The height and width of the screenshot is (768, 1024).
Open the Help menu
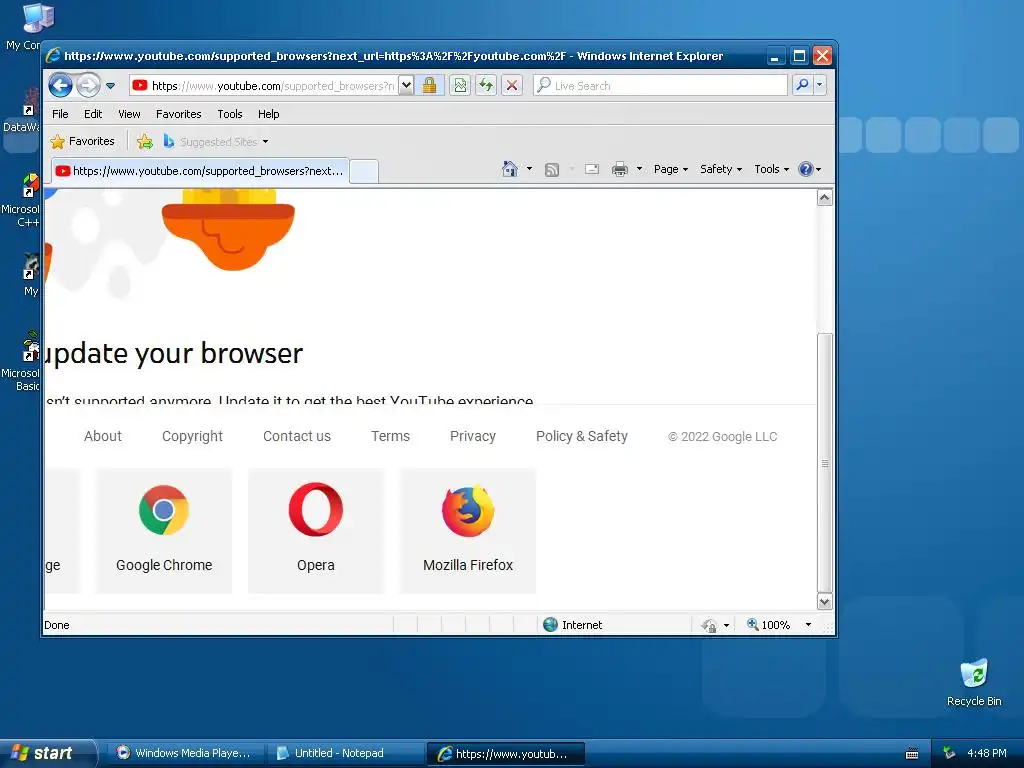(268, 114)
